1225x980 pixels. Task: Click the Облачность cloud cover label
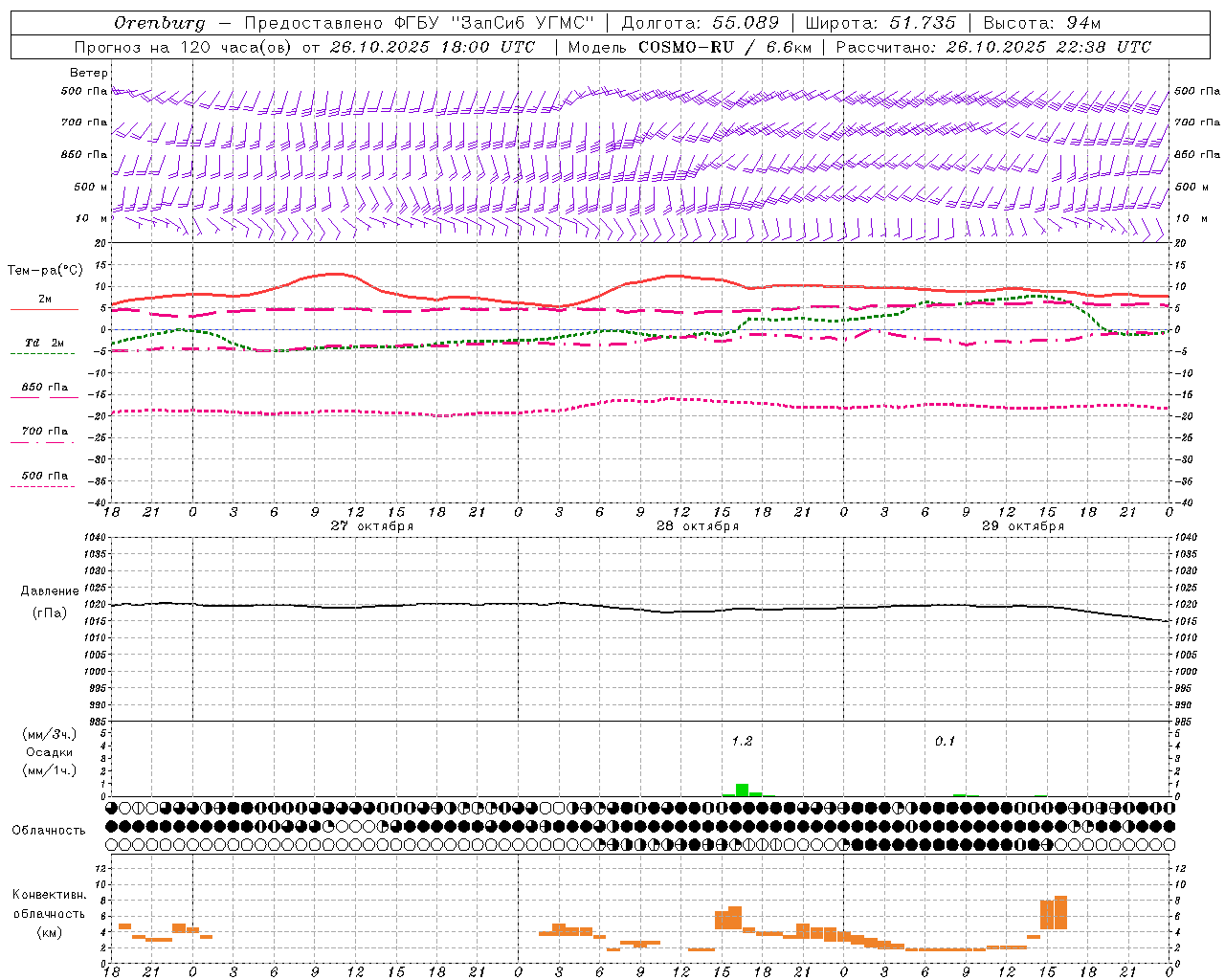point(49,830)
